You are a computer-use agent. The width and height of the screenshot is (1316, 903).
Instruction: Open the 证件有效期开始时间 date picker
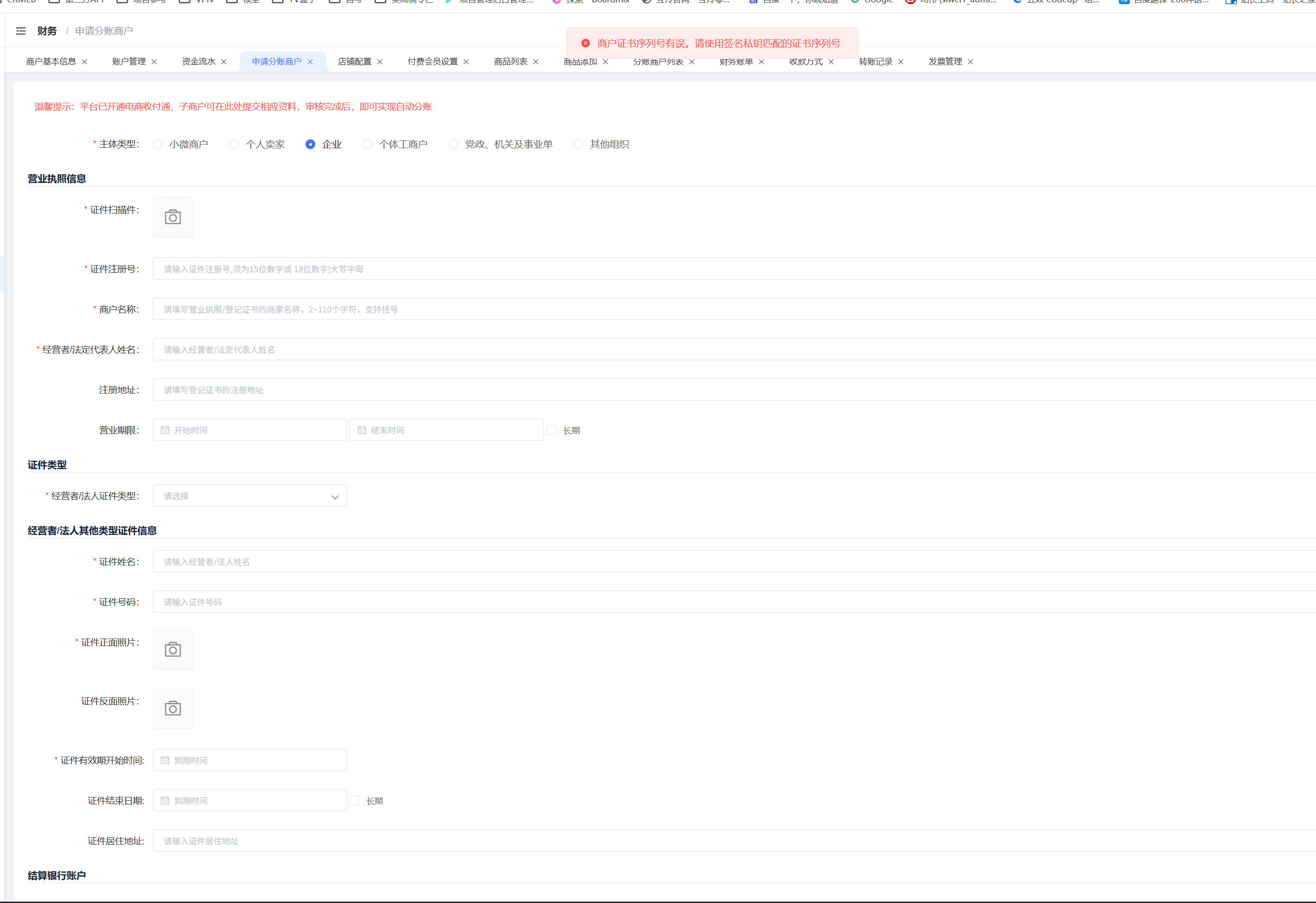coord(249,760)
